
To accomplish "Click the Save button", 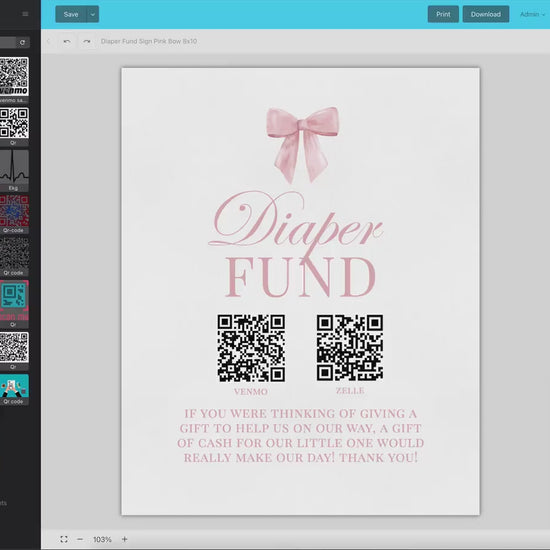I will (71, 14).
